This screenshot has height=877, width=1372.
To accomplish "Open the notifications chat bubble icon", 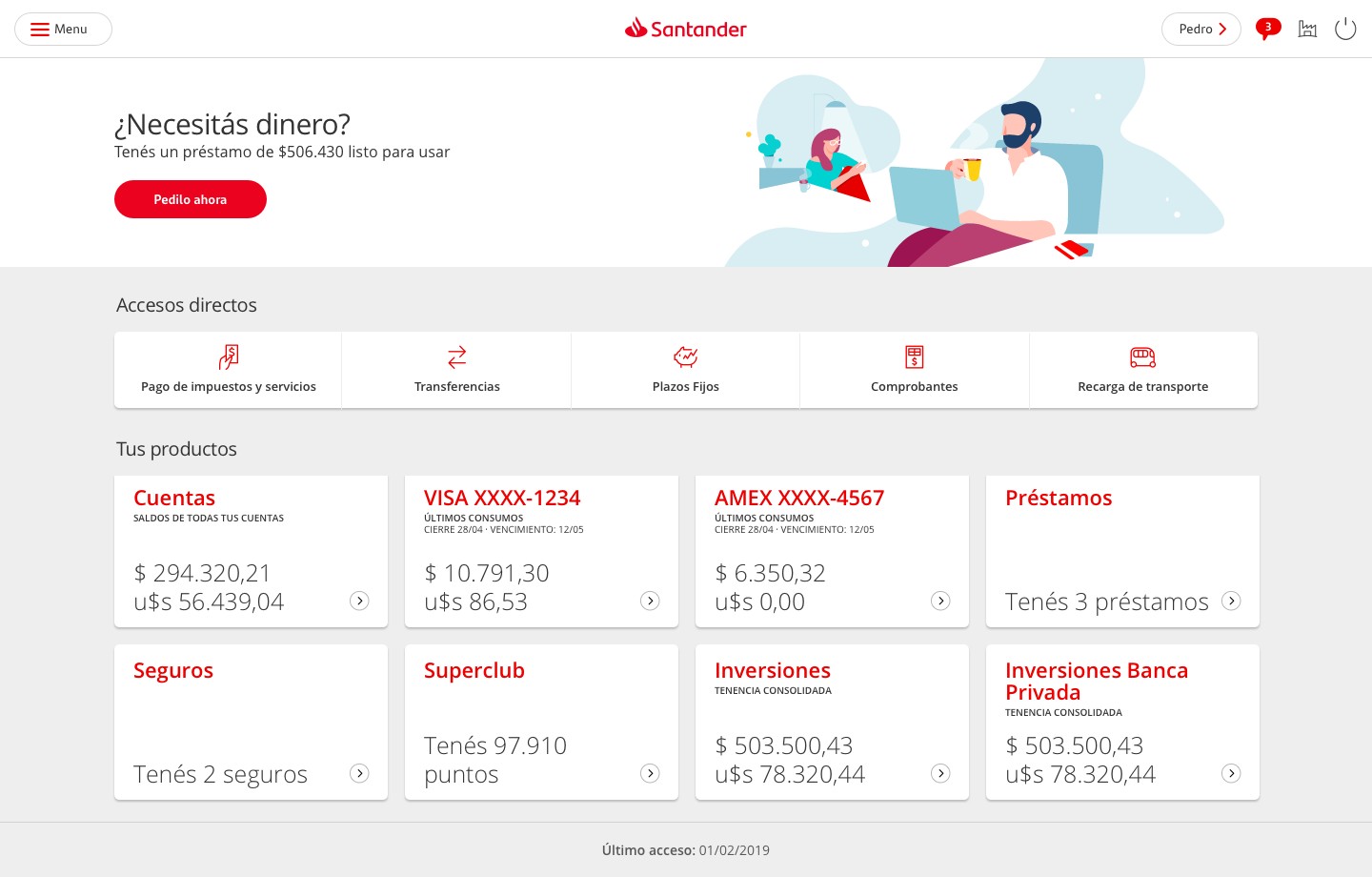I will click(x=1268, y=29).
